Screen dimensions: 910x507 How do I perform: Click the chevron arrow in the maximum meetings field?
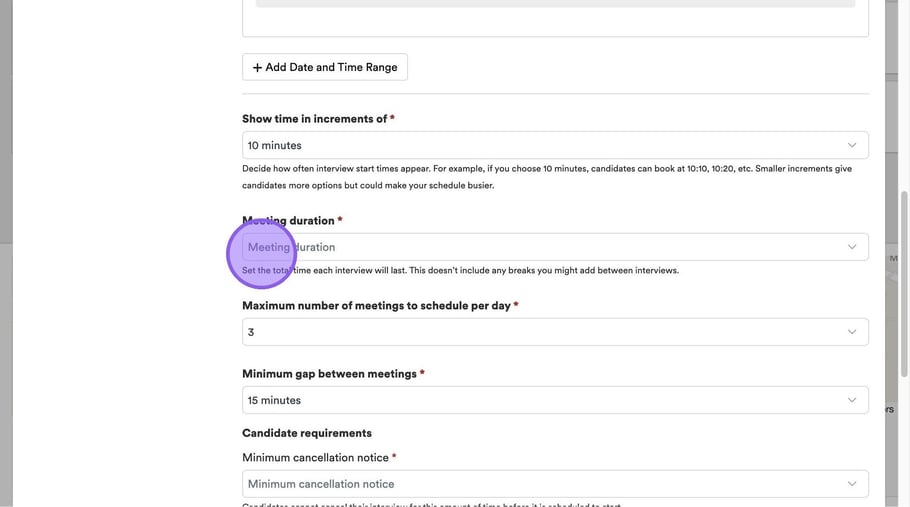pos(852,332)
